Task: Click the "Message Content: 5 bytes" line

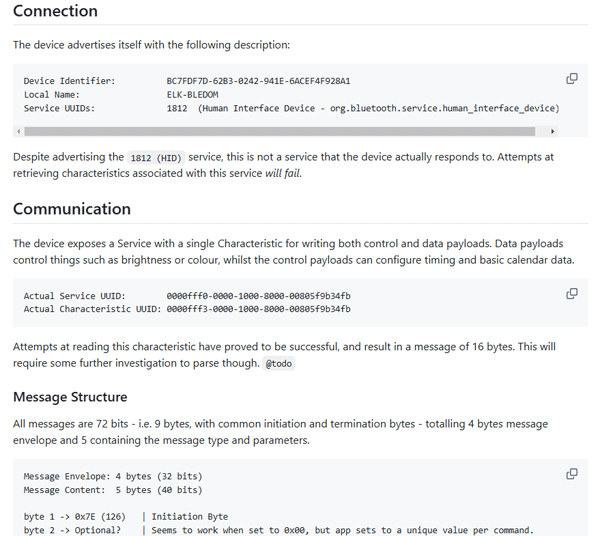Action: click(x=112, y=490)
